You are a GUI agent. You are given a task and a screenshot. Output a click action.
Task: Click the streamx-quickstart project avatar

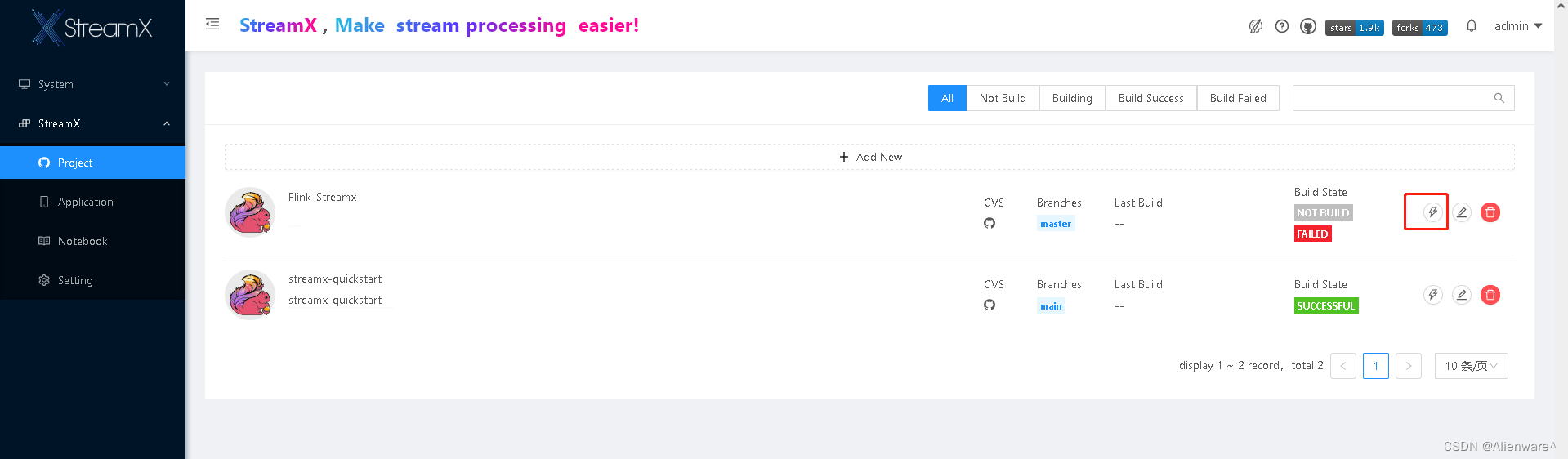click(250, 295)
